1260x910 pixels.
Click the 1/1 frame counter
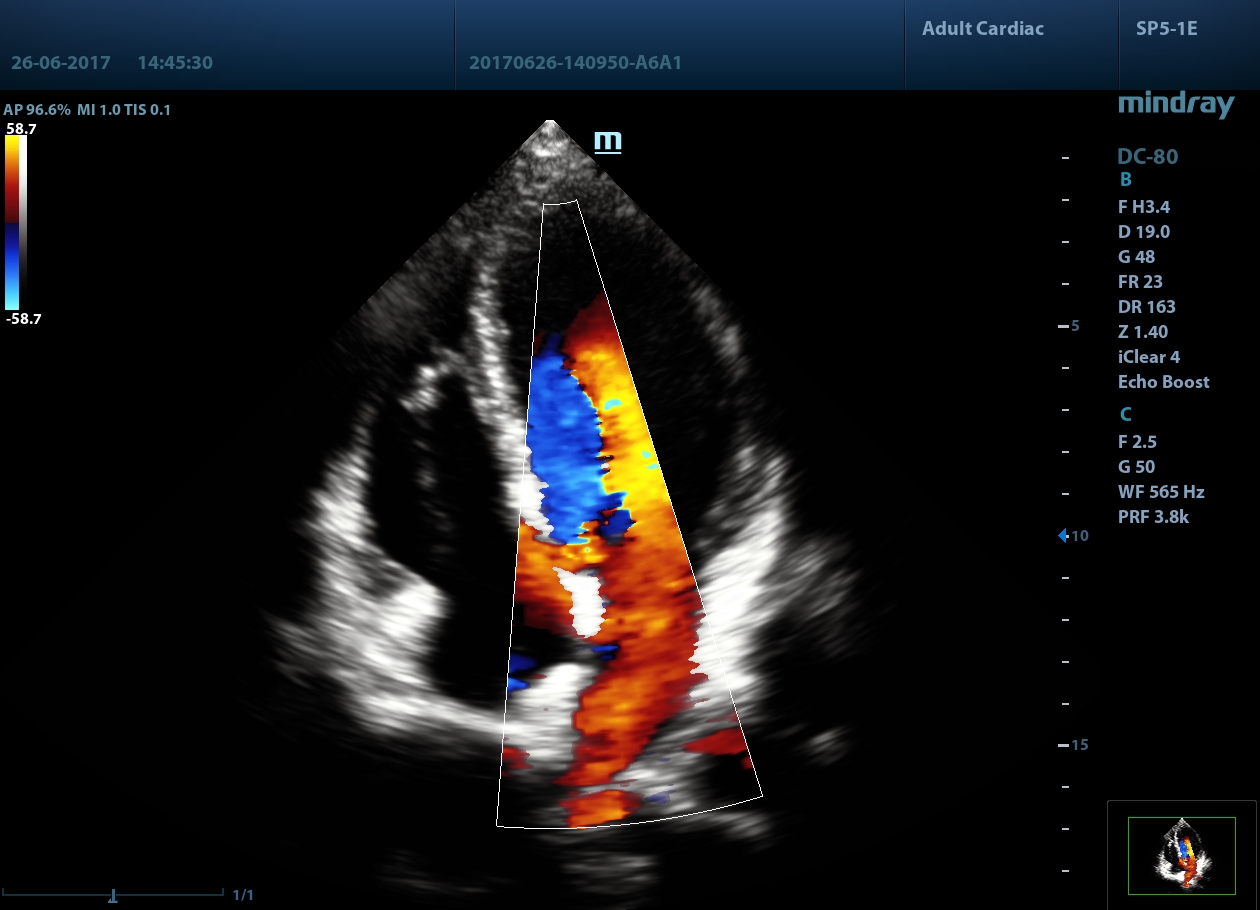click(x=243, y=895)
